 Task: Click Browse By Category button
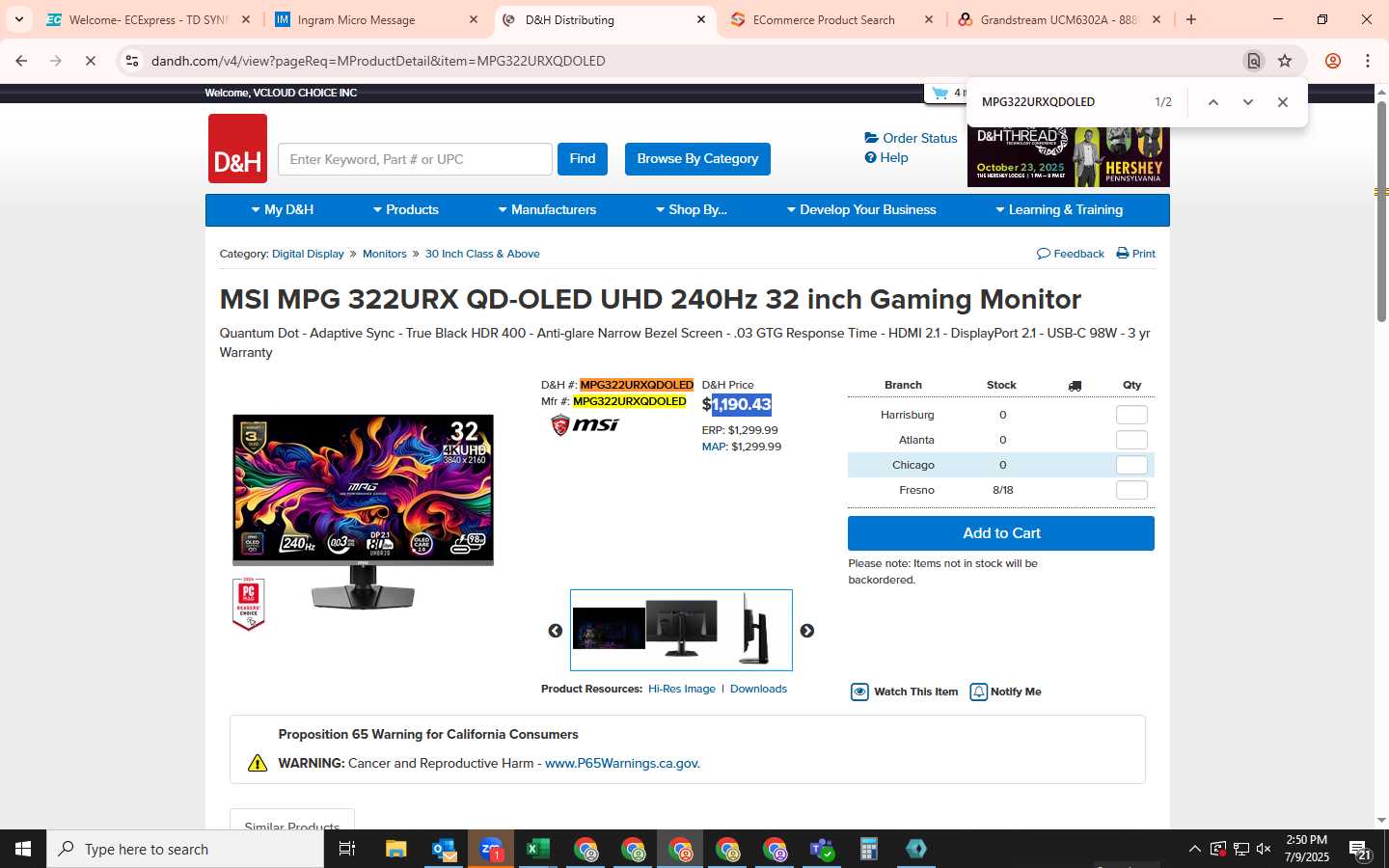pyautogui.click(x=697, y=159)
